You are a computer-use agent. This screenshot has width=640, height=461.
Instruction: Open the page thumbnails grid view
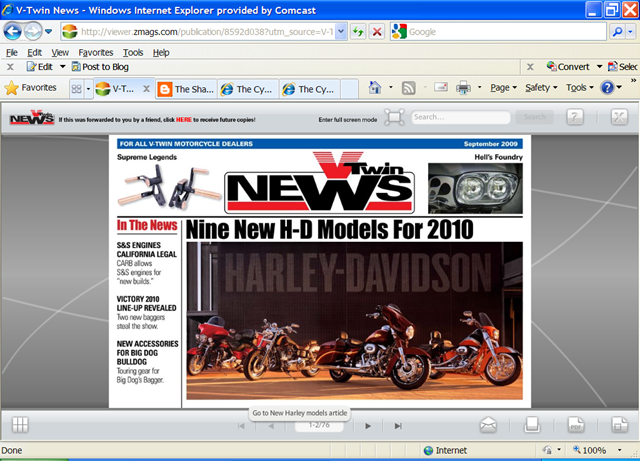coord(20,425)
